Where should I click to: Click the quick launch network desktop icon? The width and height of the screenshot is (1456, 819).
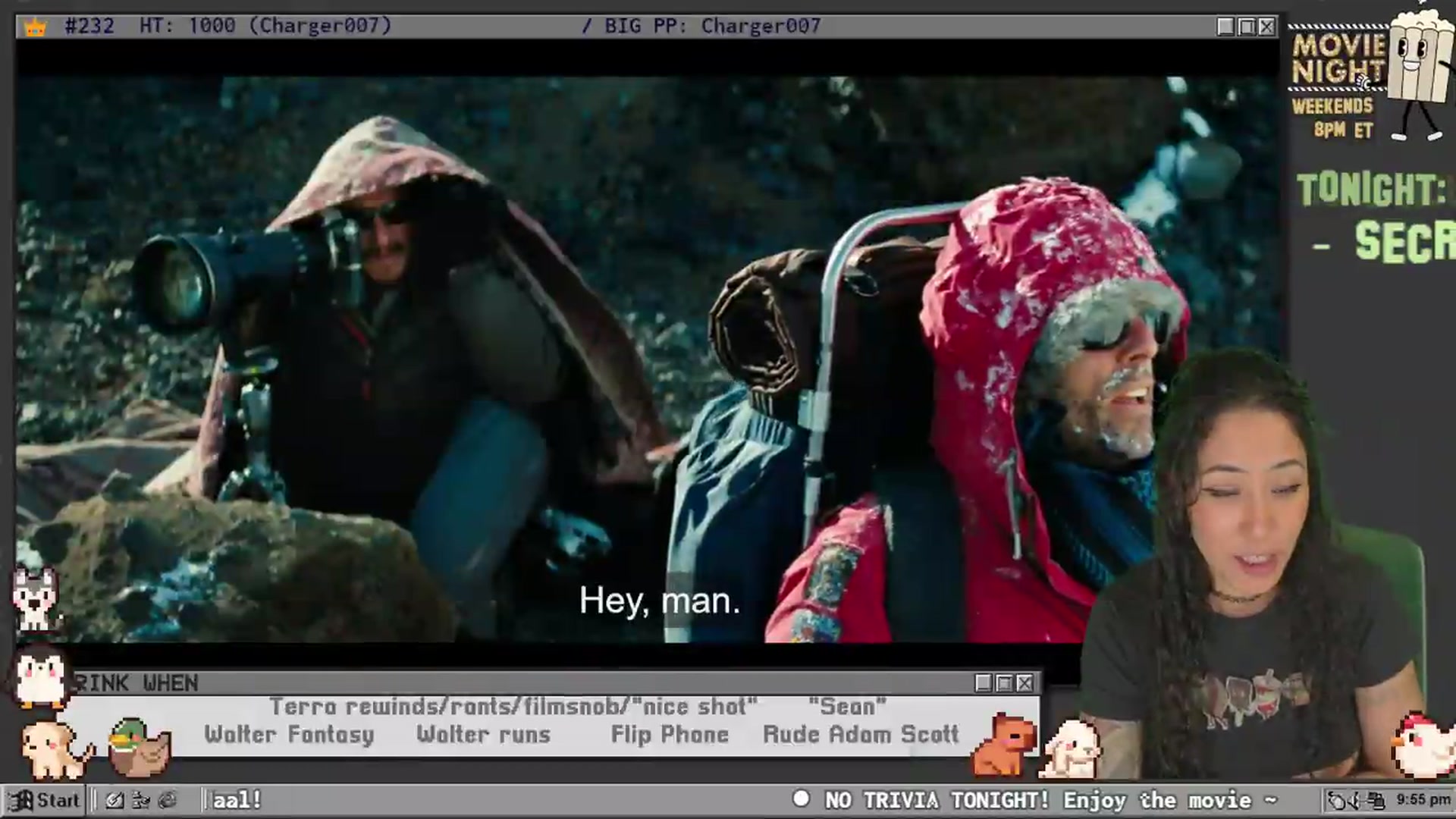coord(141,800)
